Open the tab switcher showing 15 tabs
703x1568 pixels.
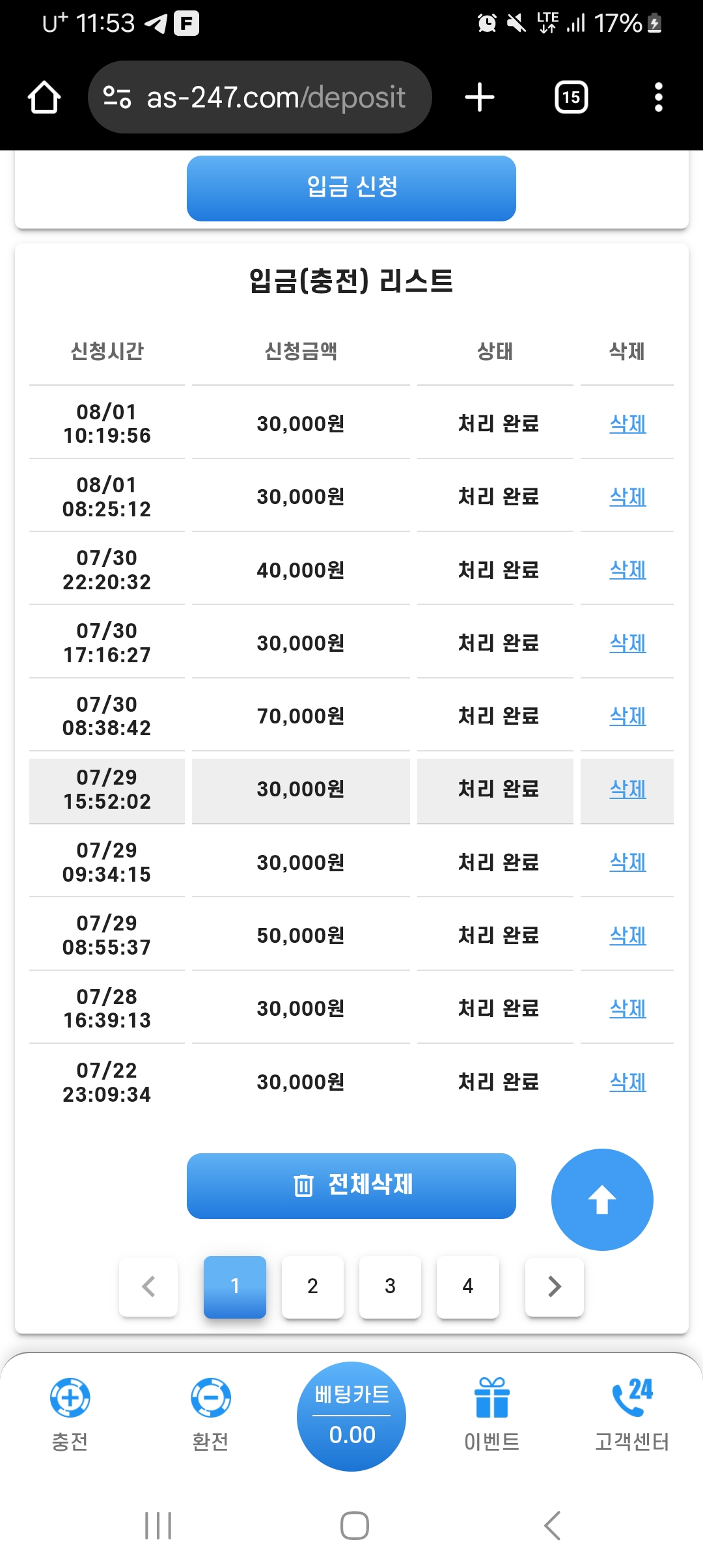(571, 98)
